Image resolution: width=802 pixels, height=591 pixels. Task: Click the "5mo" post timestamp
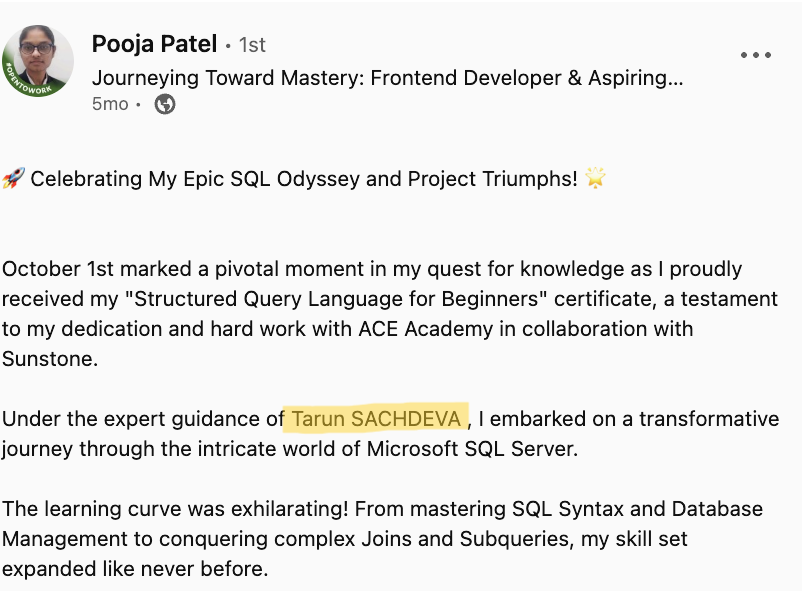[x=110, y=104]
